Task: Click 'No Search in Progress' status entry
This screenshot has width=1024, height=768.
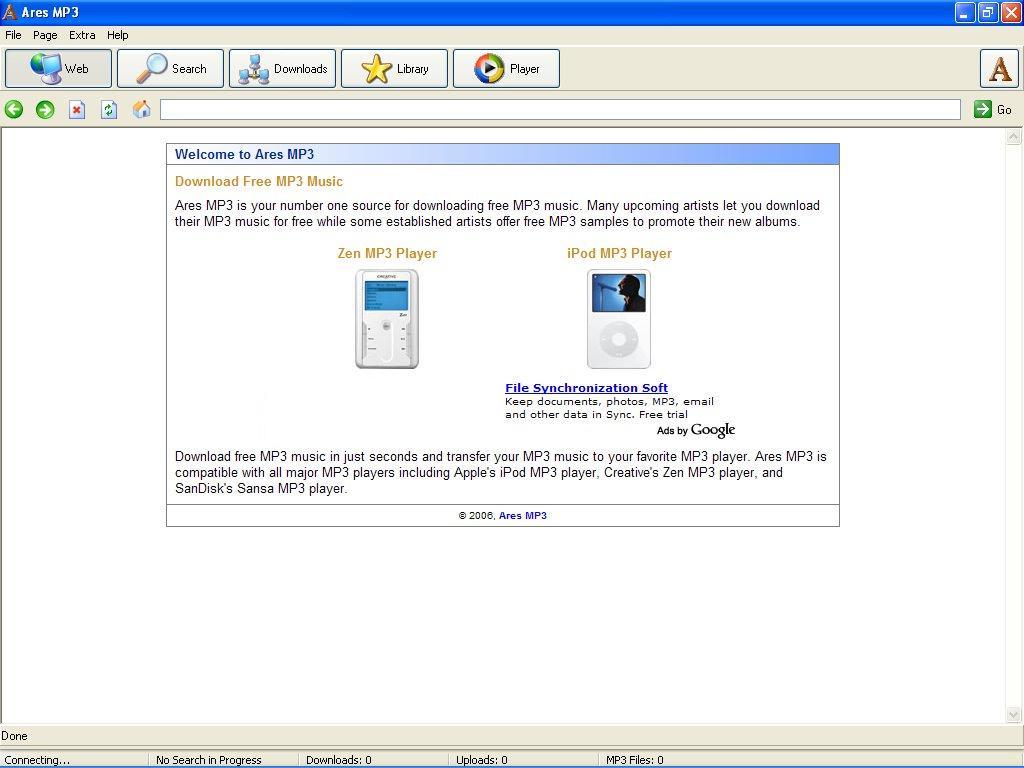Action: (x=208, y=760)
